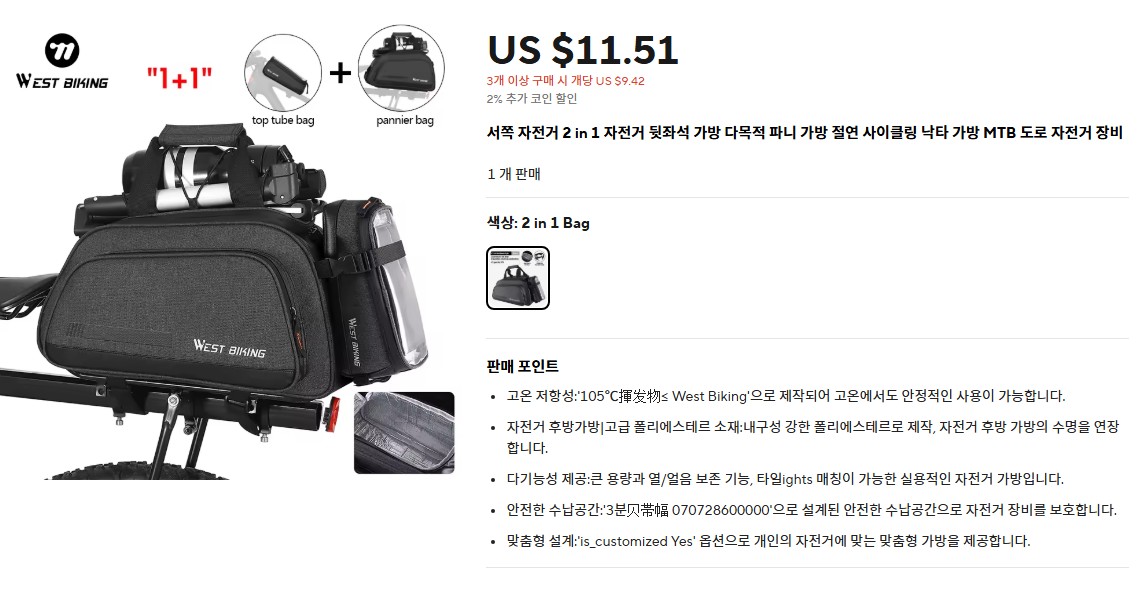Click the 3개 이상 구매 discount text

tap(565, 81)
